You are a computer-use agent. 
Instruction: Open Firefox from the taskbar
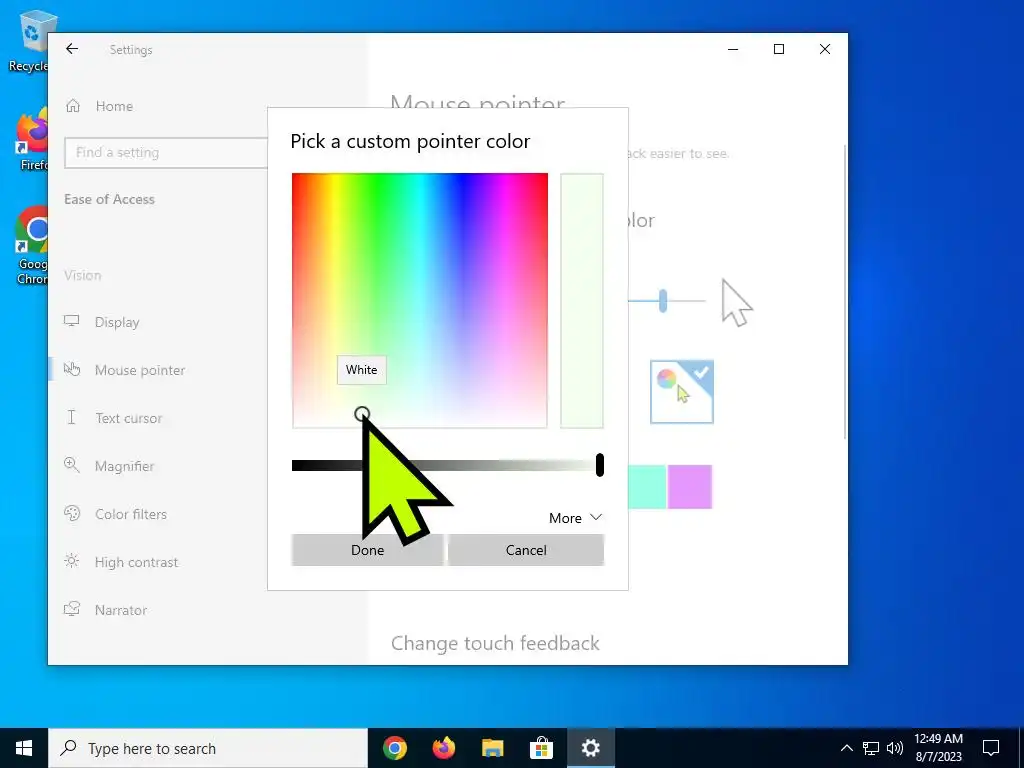click(x=443, y=748)
